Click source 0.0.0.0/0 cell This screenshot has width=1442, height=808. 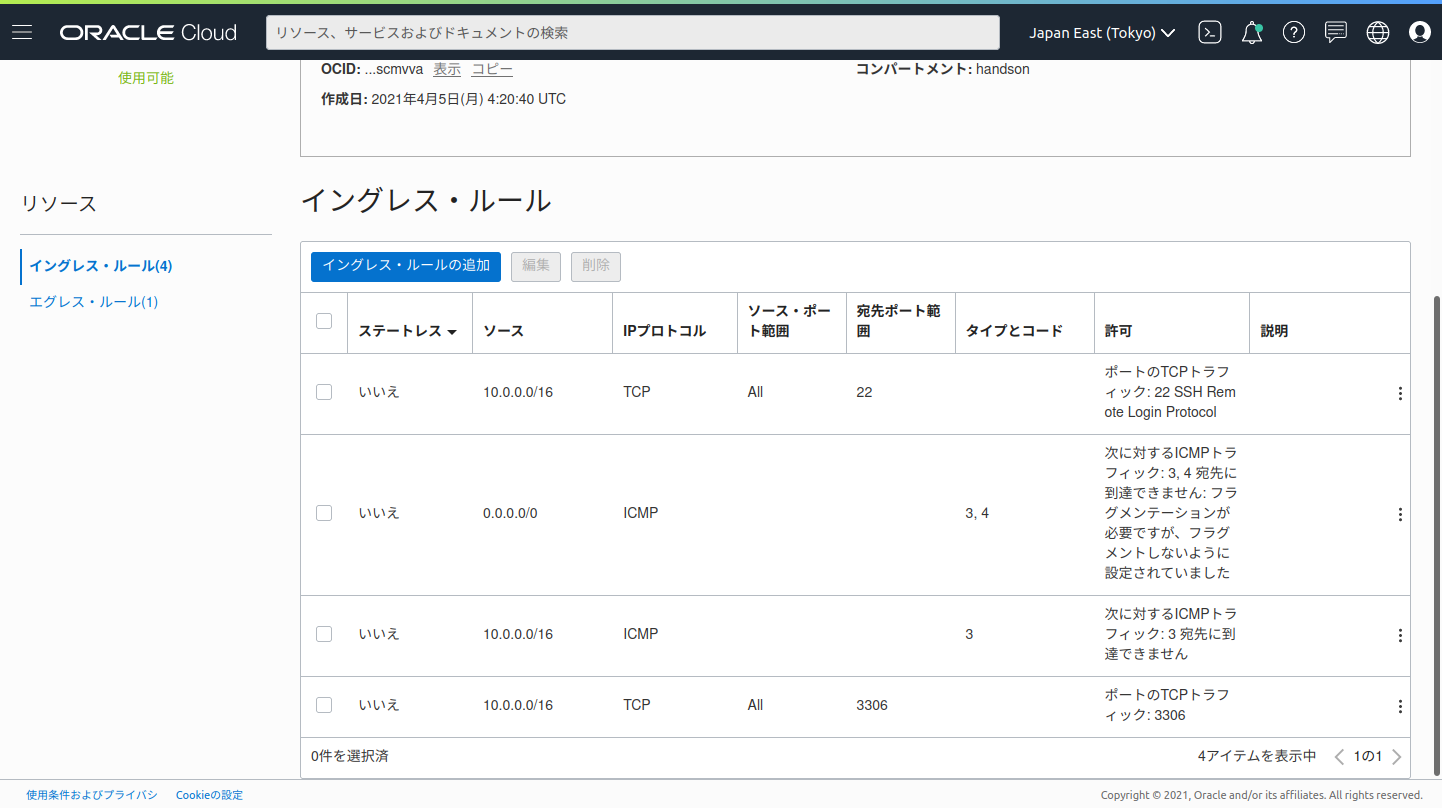point(510,513)
